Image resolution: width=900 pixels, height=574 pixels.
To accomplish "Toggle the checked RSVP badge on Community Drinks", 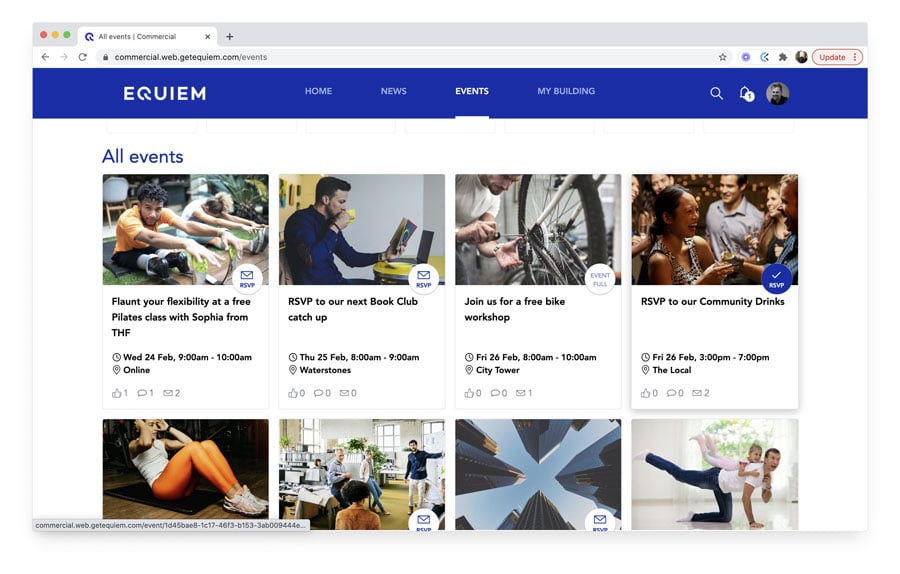I will point(776,279).
